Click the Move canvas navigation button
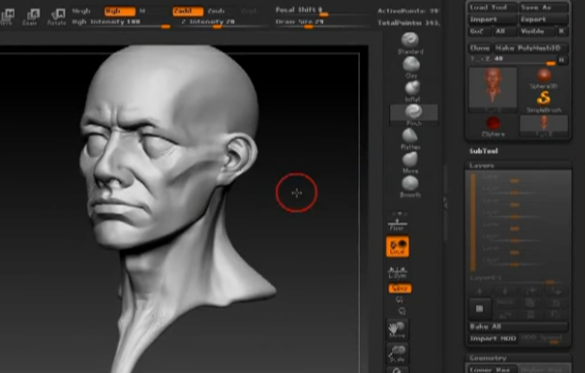 click(397, 330)
